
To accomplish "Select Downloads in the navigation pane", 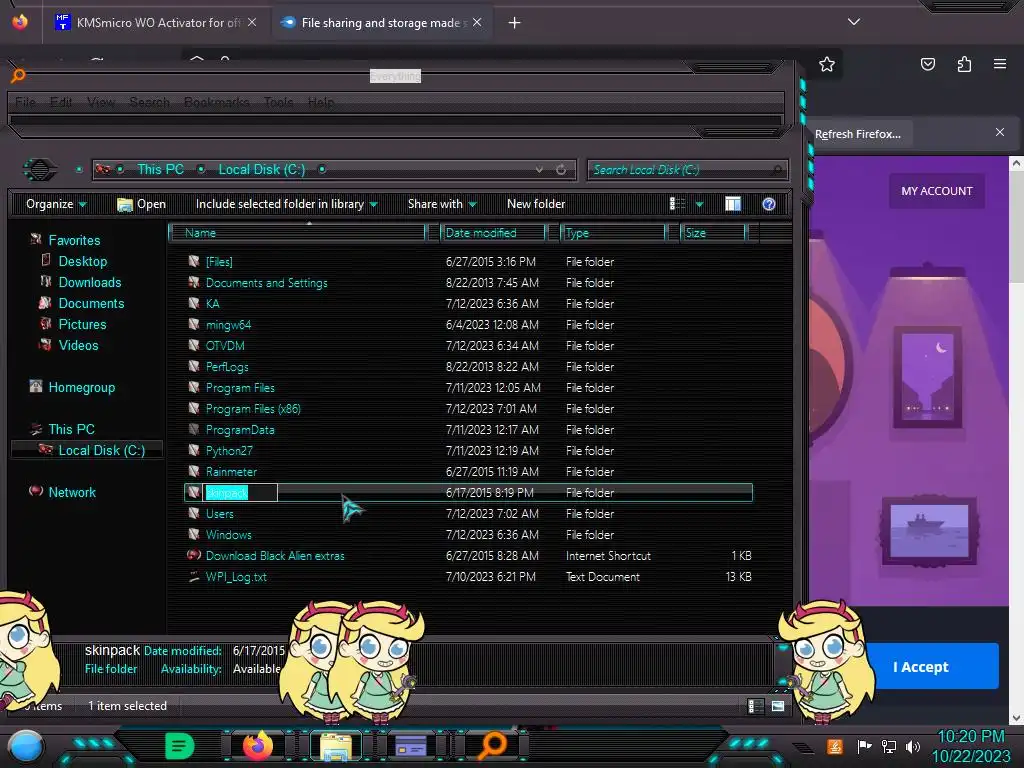I will coord(90,282).
